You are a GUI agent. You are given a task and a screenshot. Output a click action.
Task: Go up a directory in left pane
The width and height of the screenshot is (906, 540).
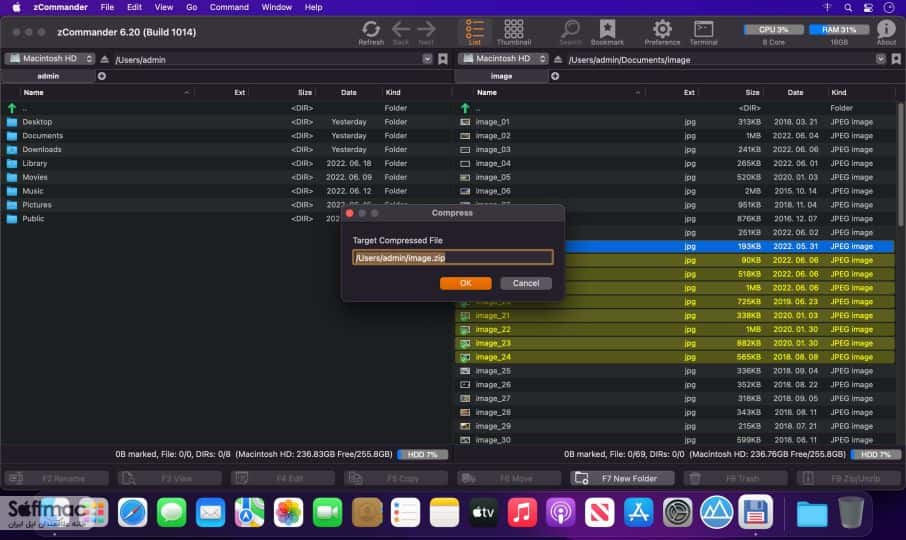12,108
